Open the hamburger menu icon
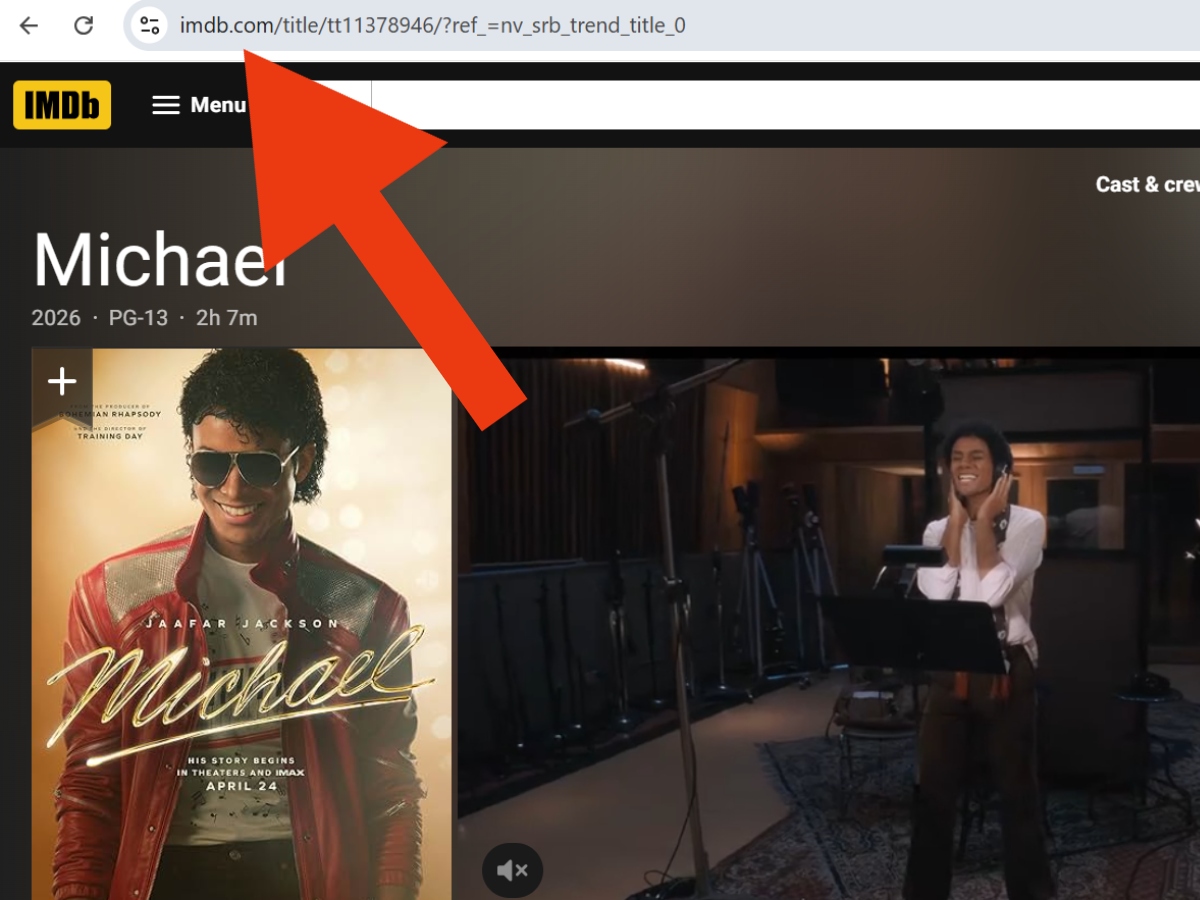Image resolution: width=1200 pixels, height=900 pixels. (x=166, y=105)
